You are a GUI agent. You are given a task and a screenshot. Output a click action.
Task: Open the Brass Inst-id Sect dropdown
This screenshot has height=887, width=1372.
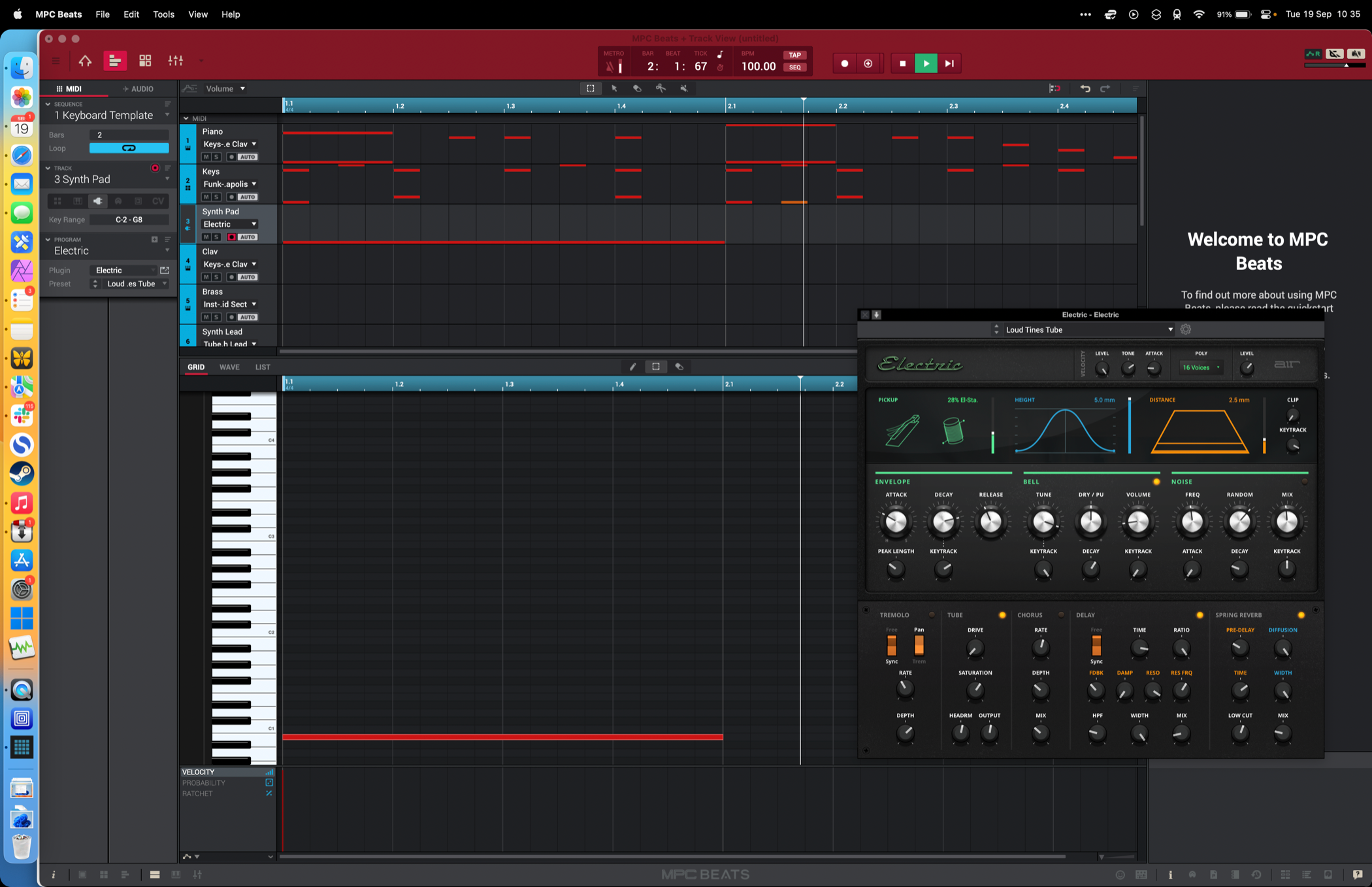[229, 304]
